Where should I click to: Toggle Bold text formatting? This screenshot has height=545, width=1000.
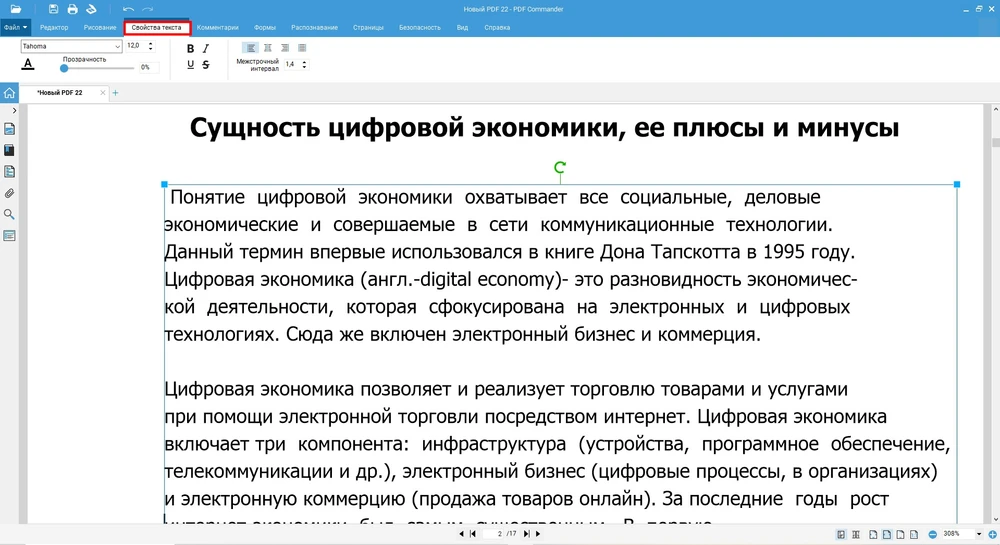[x=191, y=48]
